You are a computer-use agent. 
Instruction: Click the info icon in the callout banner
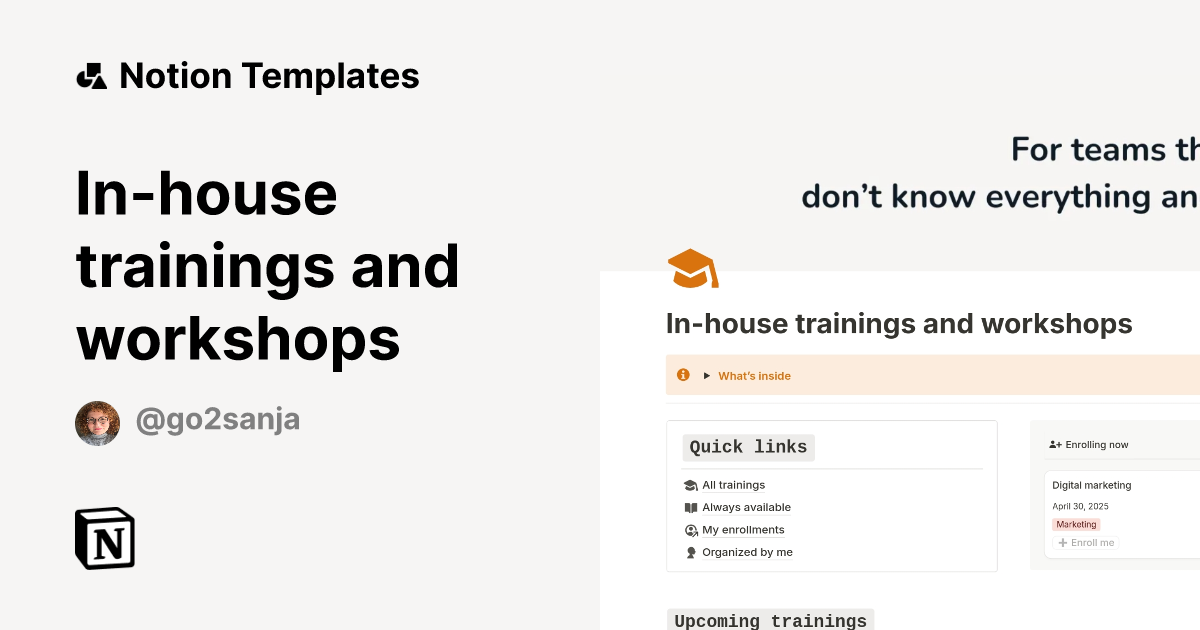(x=683, y=374)
